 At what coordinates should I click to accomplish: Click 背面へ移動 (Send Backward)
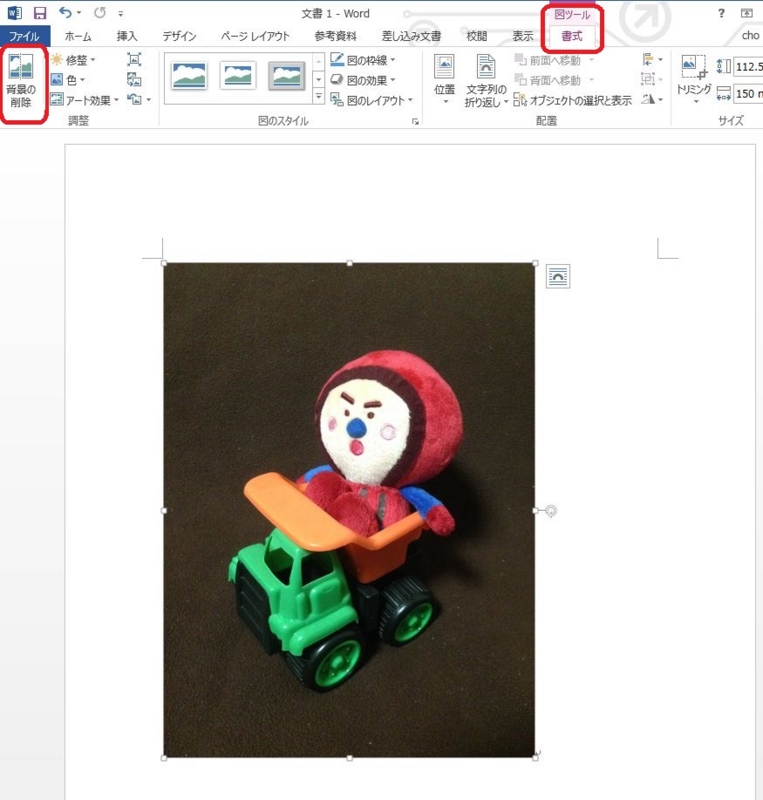click(554, 80)
